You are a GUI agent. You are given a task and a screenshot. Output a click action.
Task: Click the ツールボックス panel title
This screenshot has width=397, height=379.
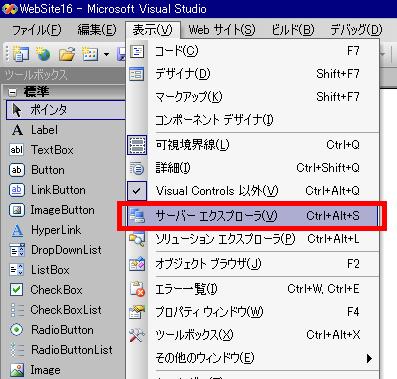click(36, 75)
